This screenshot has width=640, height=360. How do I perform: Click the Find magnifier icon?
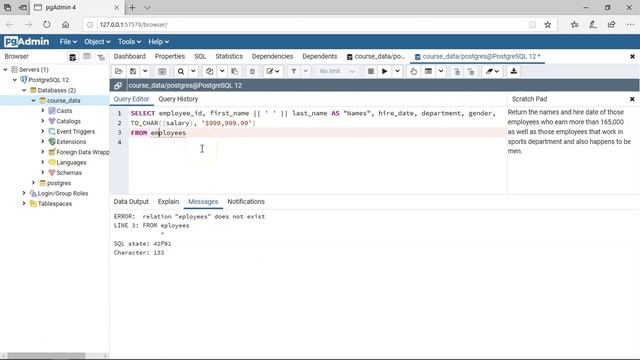pos(180,71)
